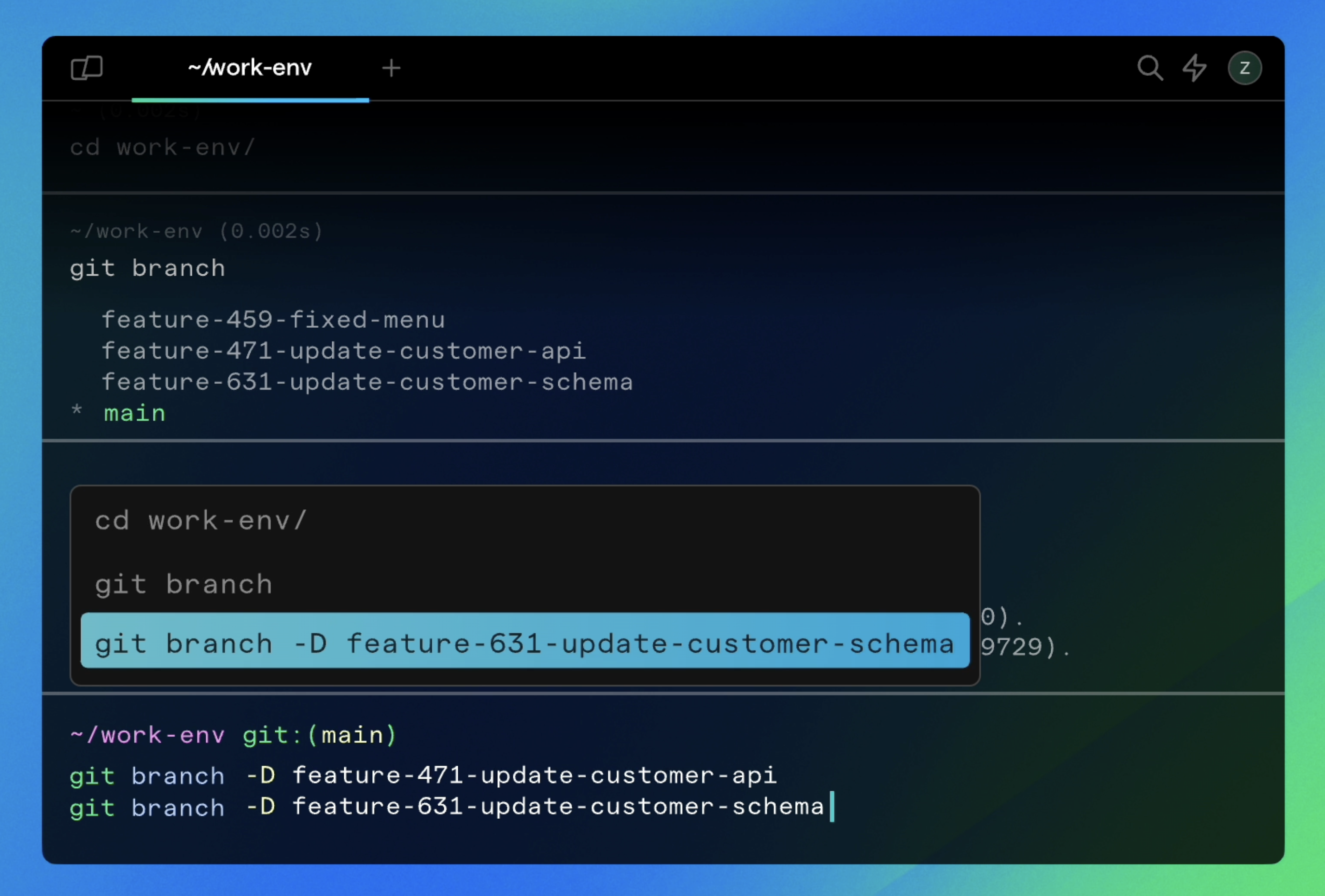Click the 'cd work-env/' command block
The width and height of the screenshot is (1325, 896).
(163, 148)
